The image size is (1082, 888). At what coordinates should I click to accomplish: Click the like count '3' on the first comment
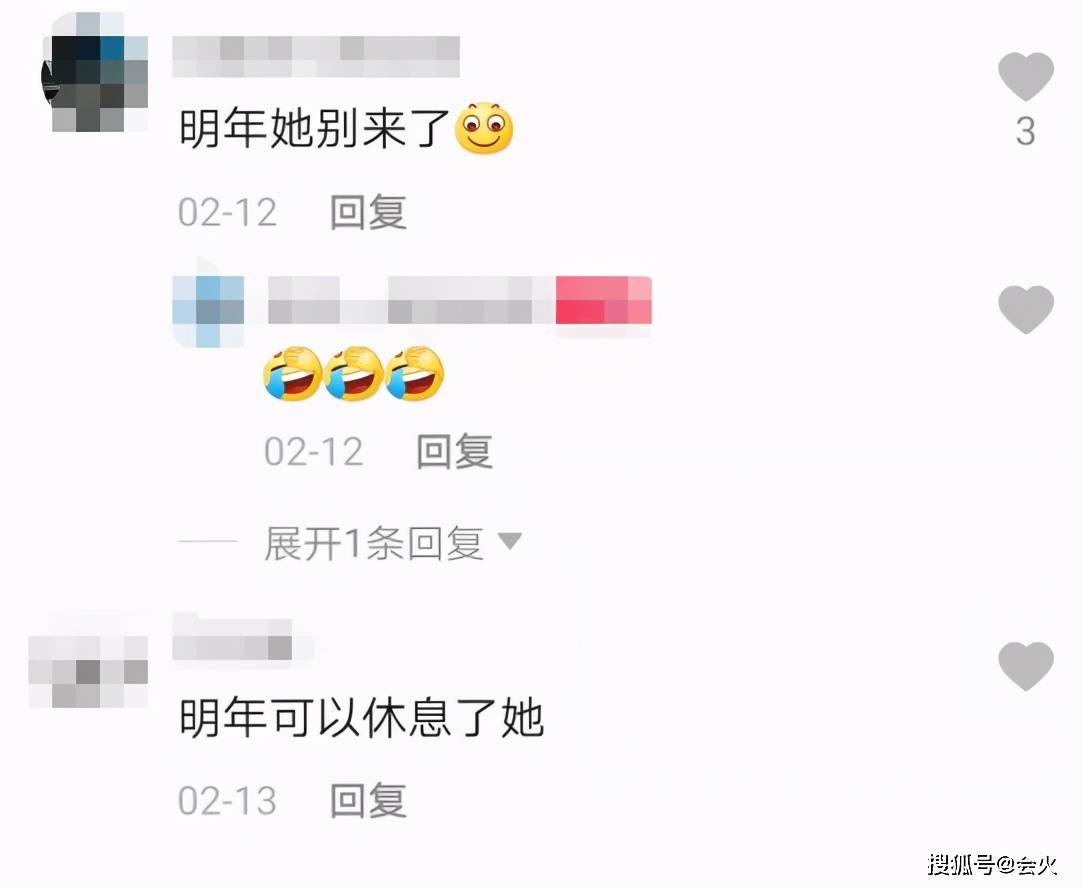tap(1026, 131)
